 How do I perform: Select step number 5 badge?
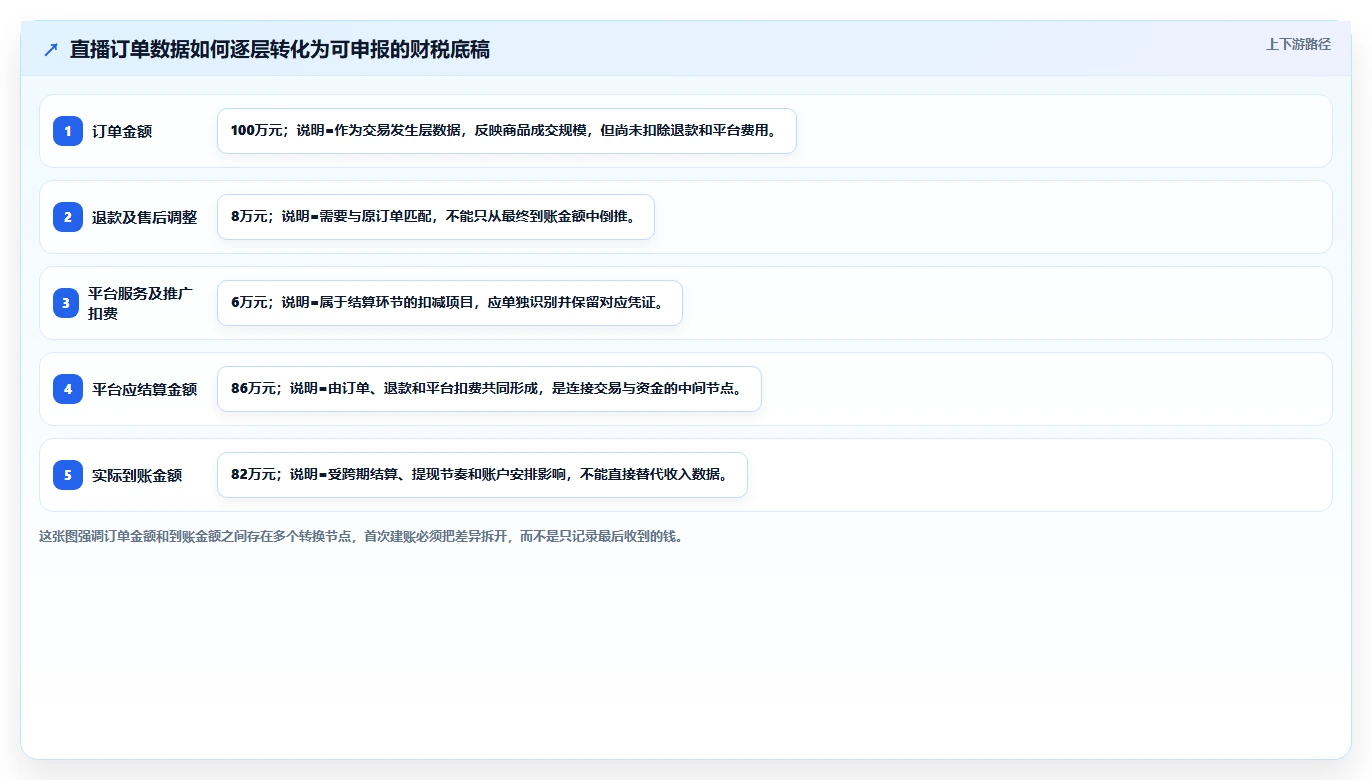point(68,475)
